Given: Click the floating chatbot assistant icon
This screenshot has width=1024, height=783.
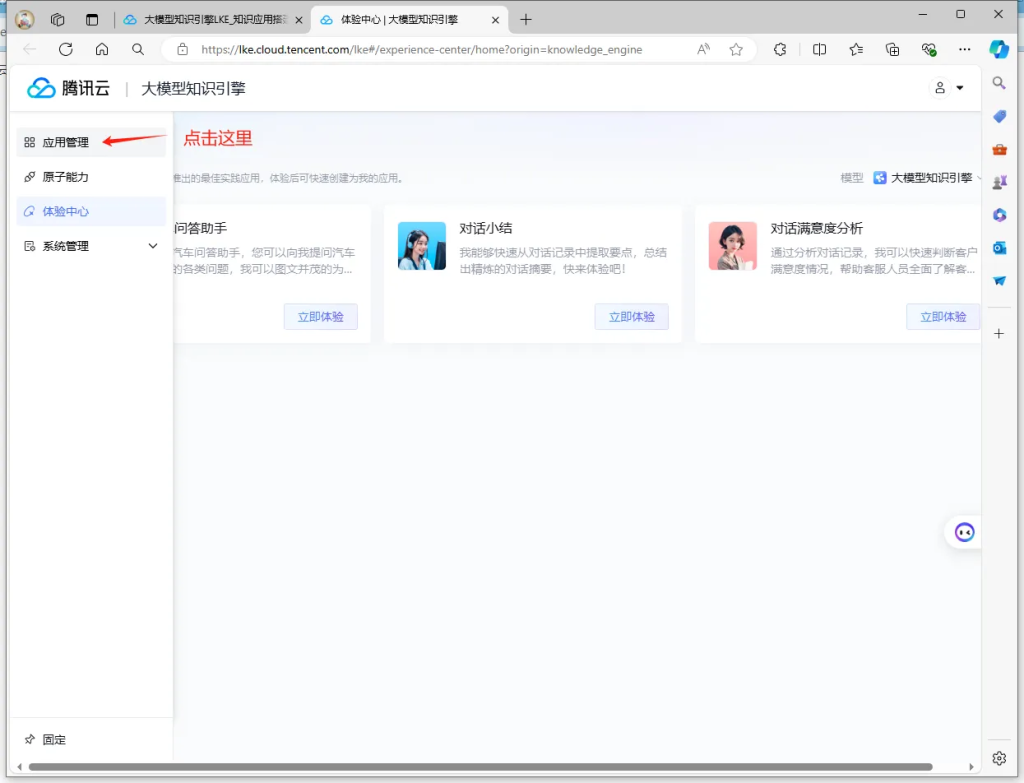Looking at the screenshot, I should pos(964,533).
